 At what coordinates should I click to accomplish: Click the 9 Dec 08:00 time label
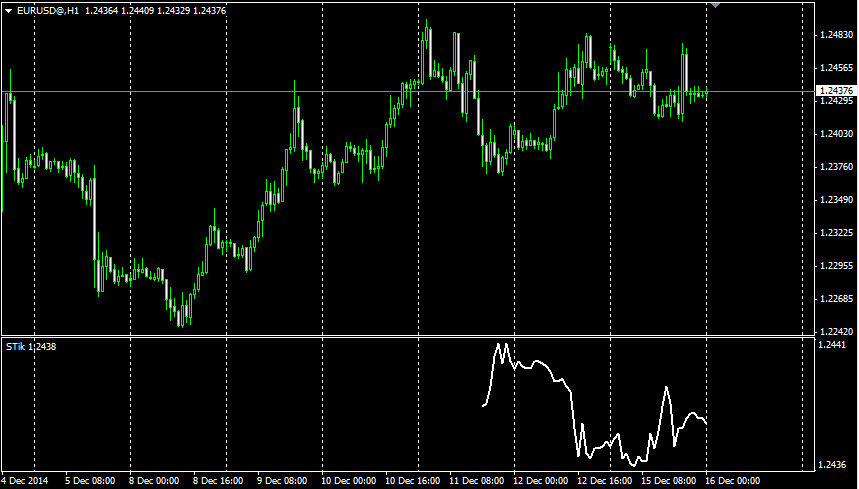coord(282,481)
